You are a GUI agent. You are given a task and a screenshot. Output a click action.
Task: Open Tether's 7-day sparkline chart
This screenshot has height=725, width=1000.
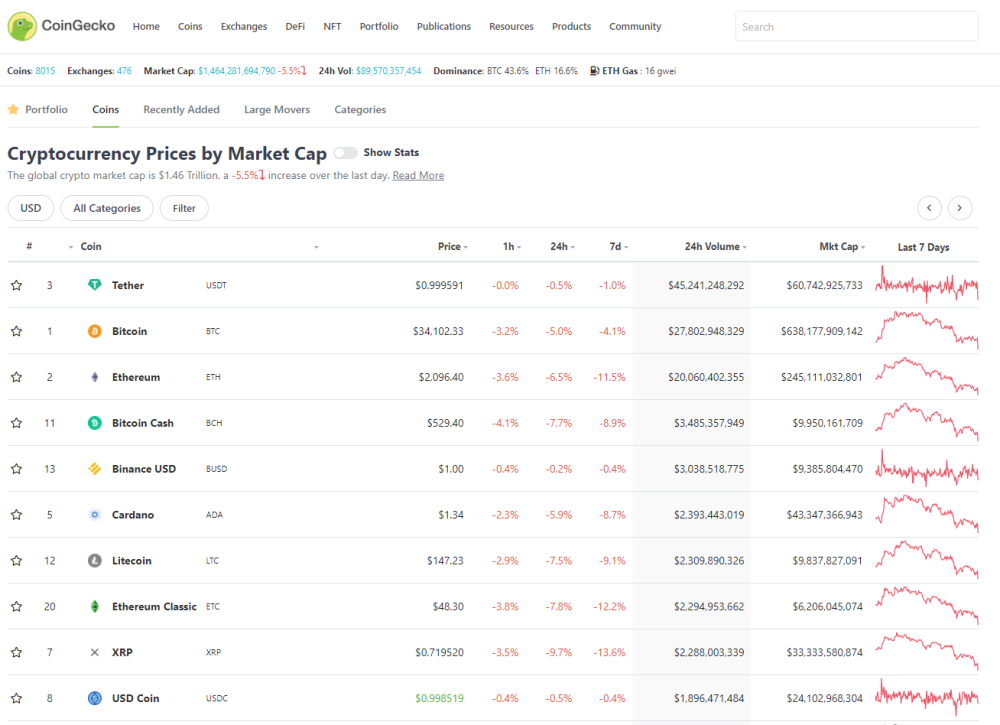[x=927, y=284]
